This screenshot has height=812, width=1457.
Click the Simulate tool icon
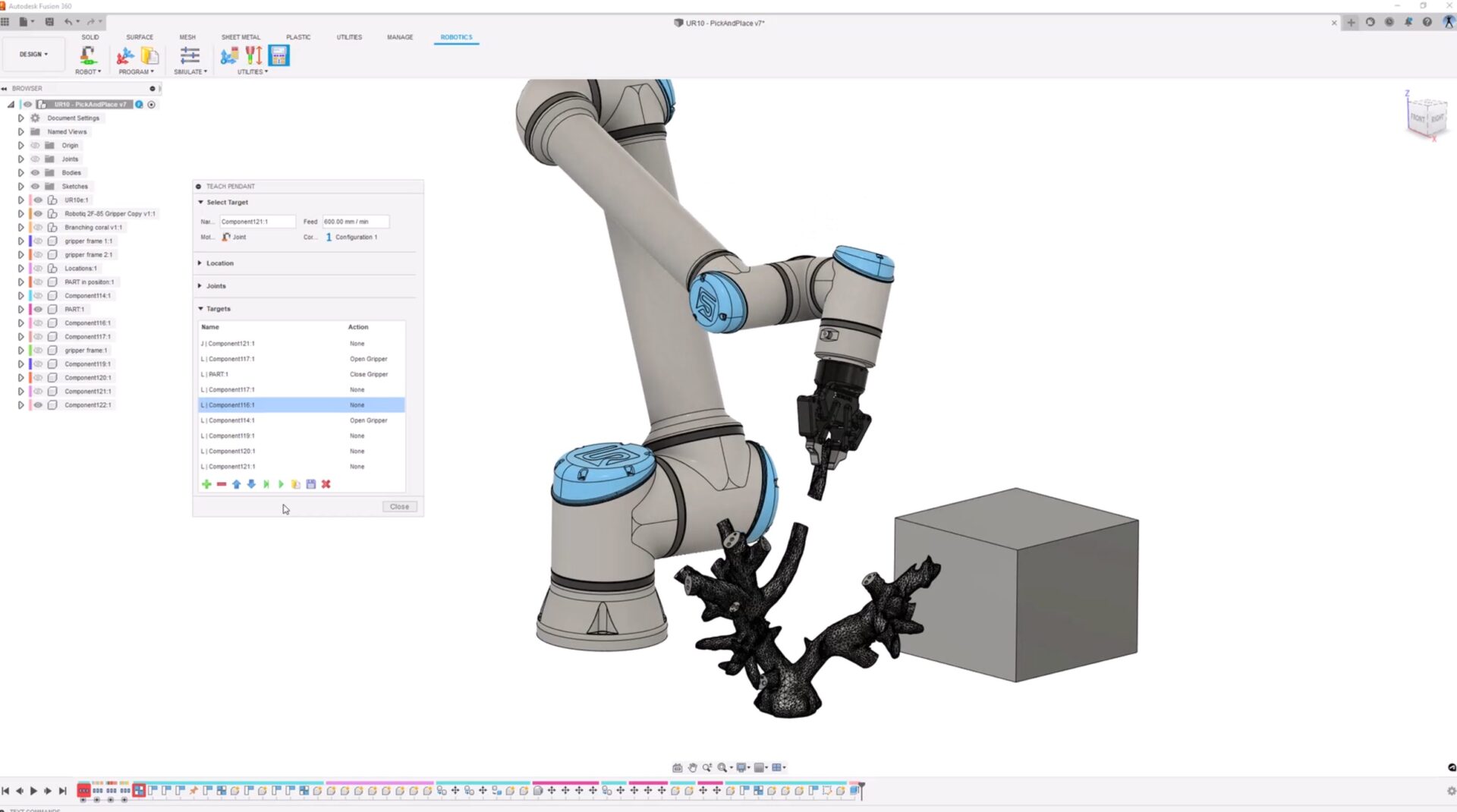pos(190,60)
